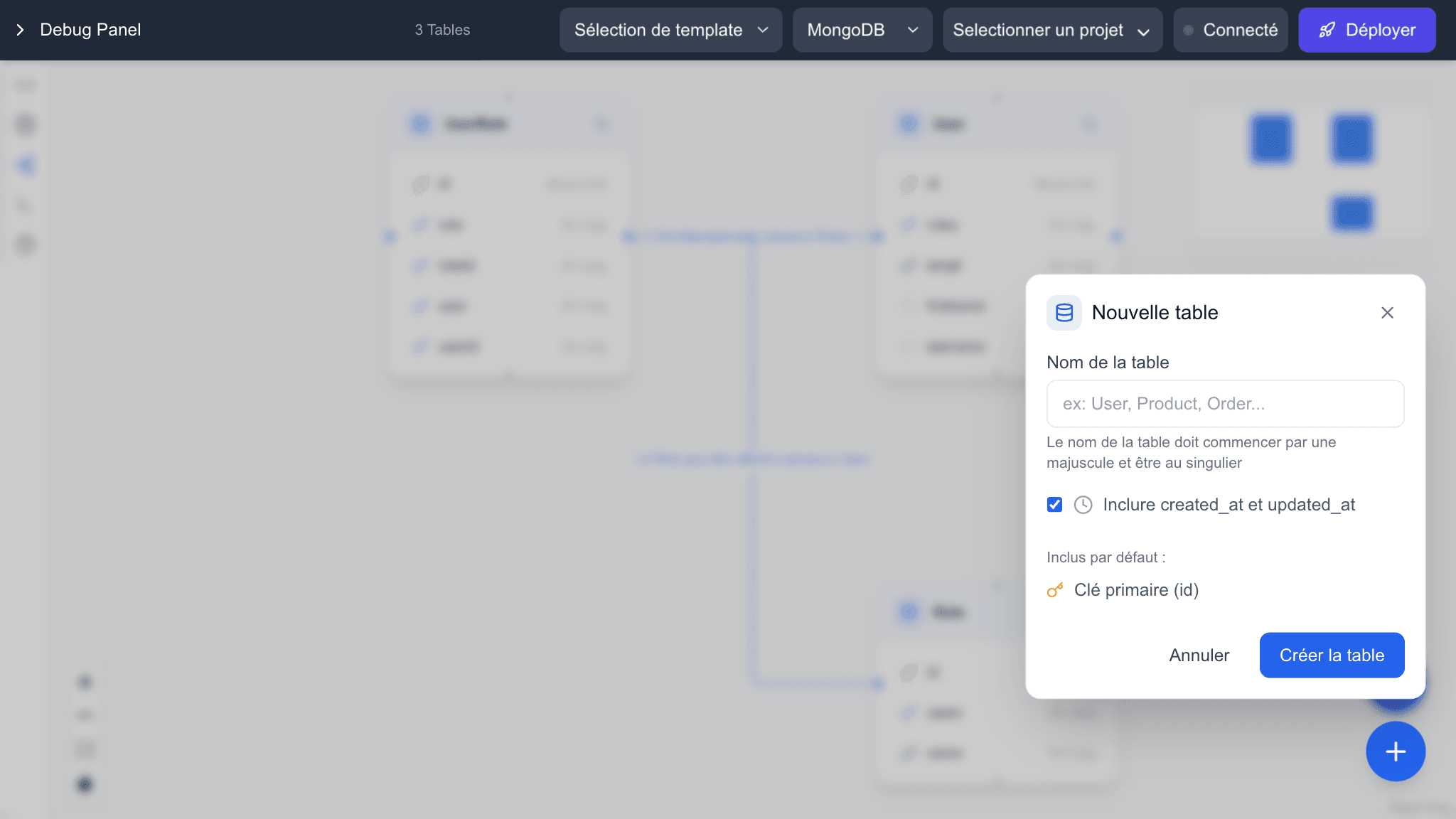This screenshot has height=819, width=1456.
Task: Click Créer la table to confirm
Action: pos(1332,655)
